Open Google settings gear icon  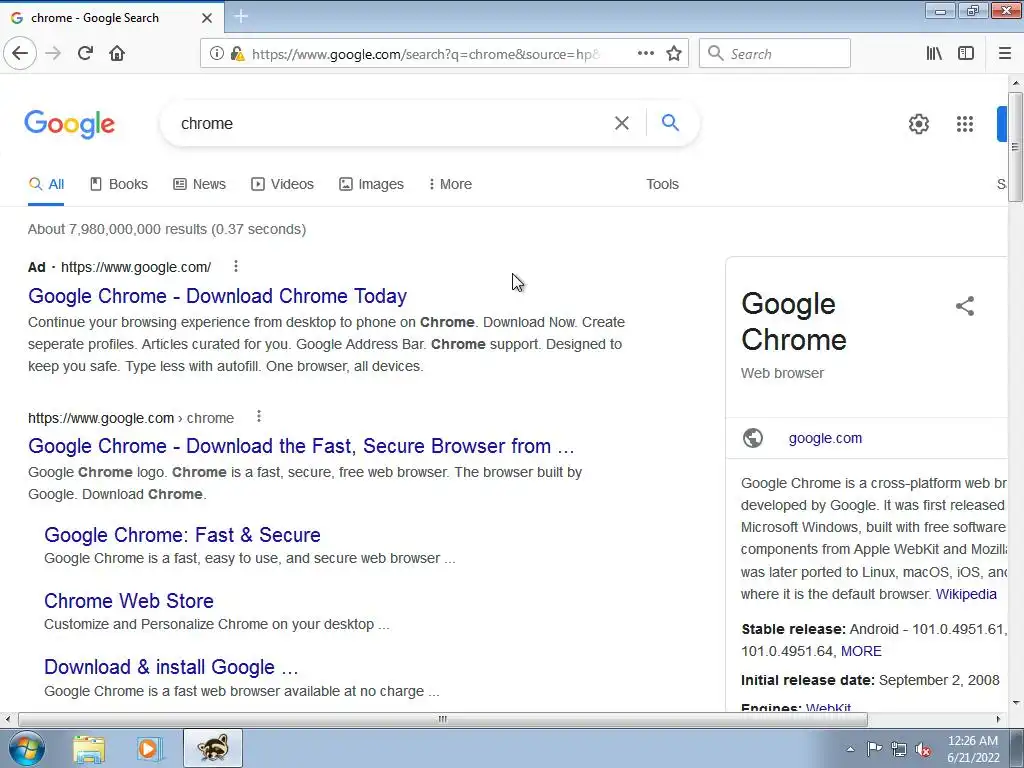919,123
